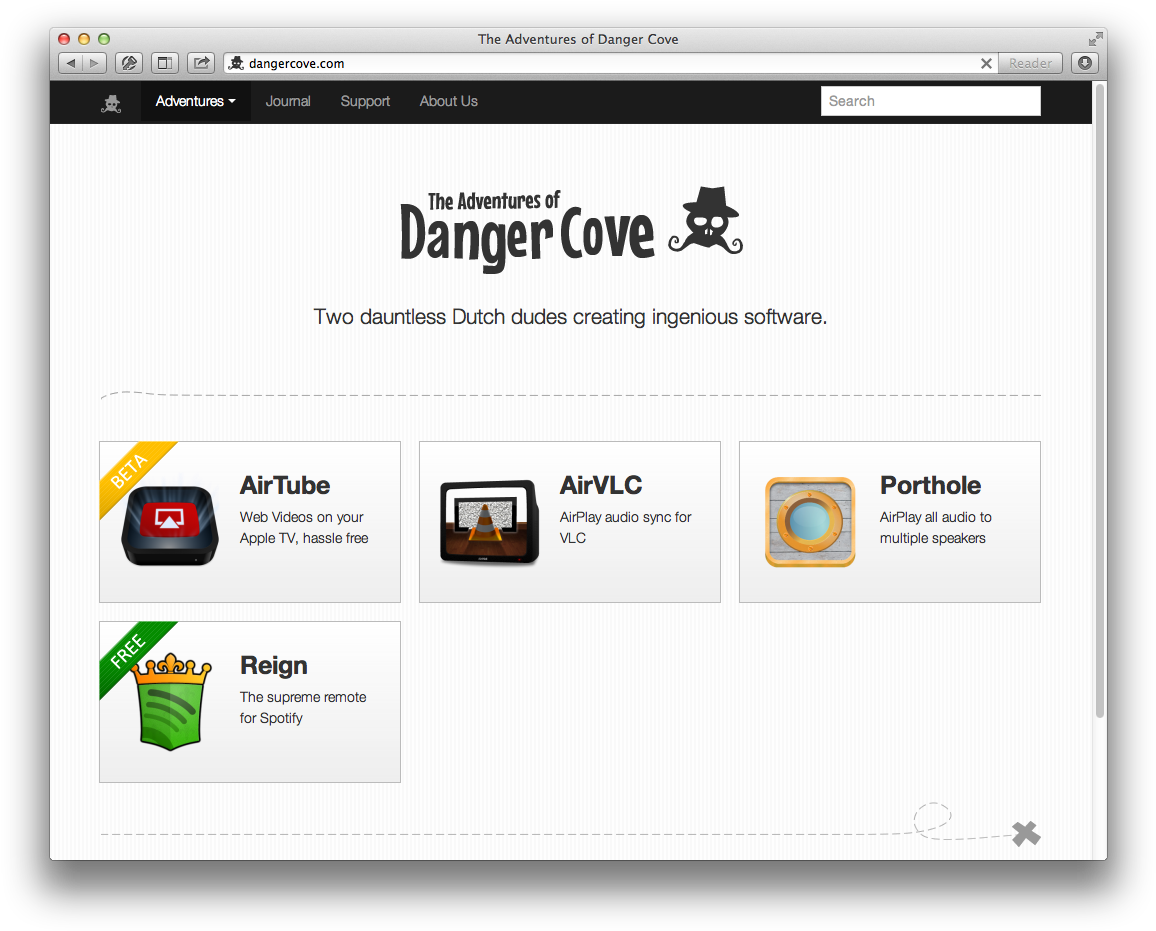Open the Safari downloads button
Image resolution: width=1156 pixels, height=931 pixels.
point(1084,63)
